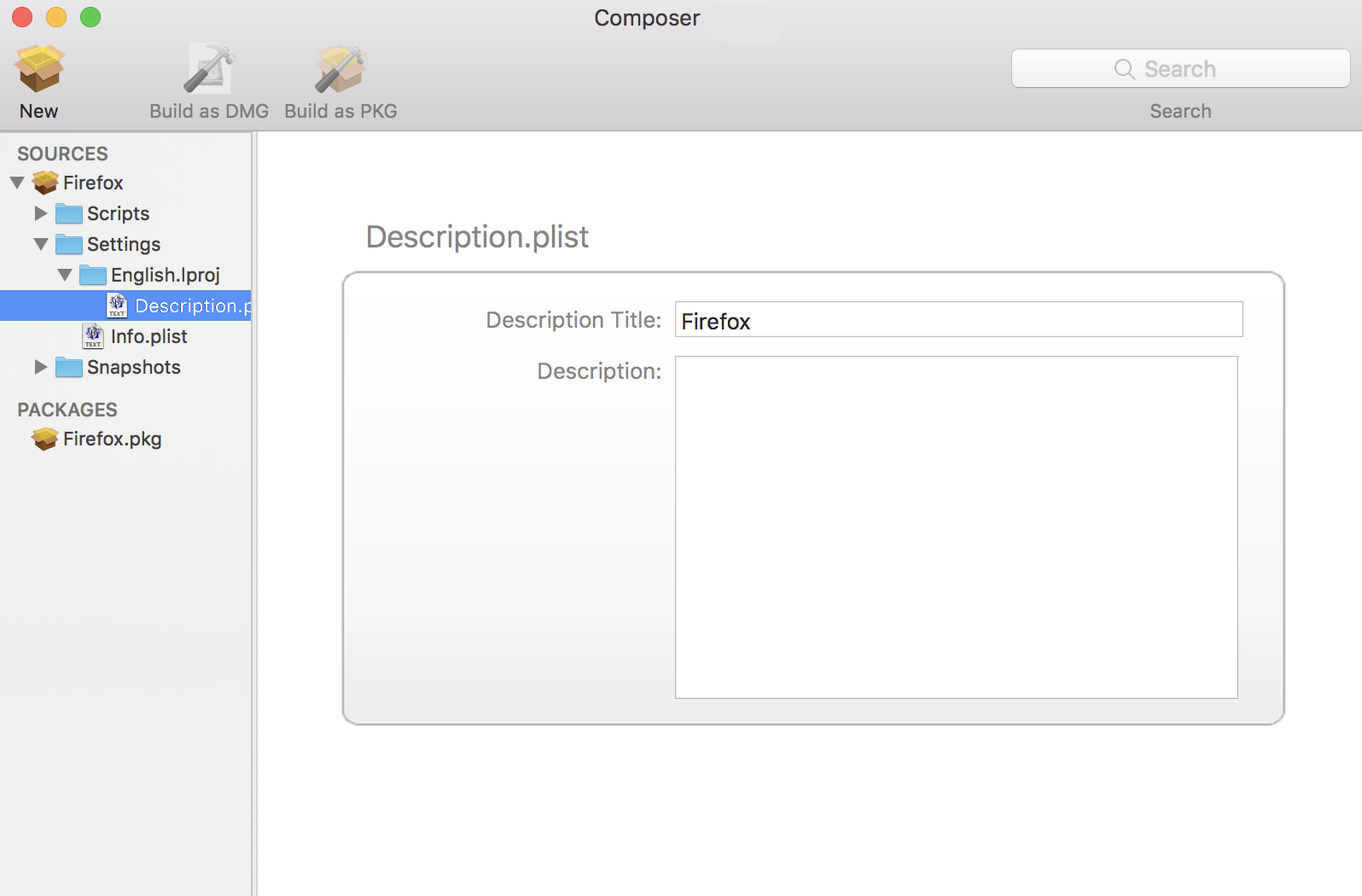This screenshot has width=1362, height=896.
Task: Expand the Snapshots folder
Action: click(x=40, y=367)
